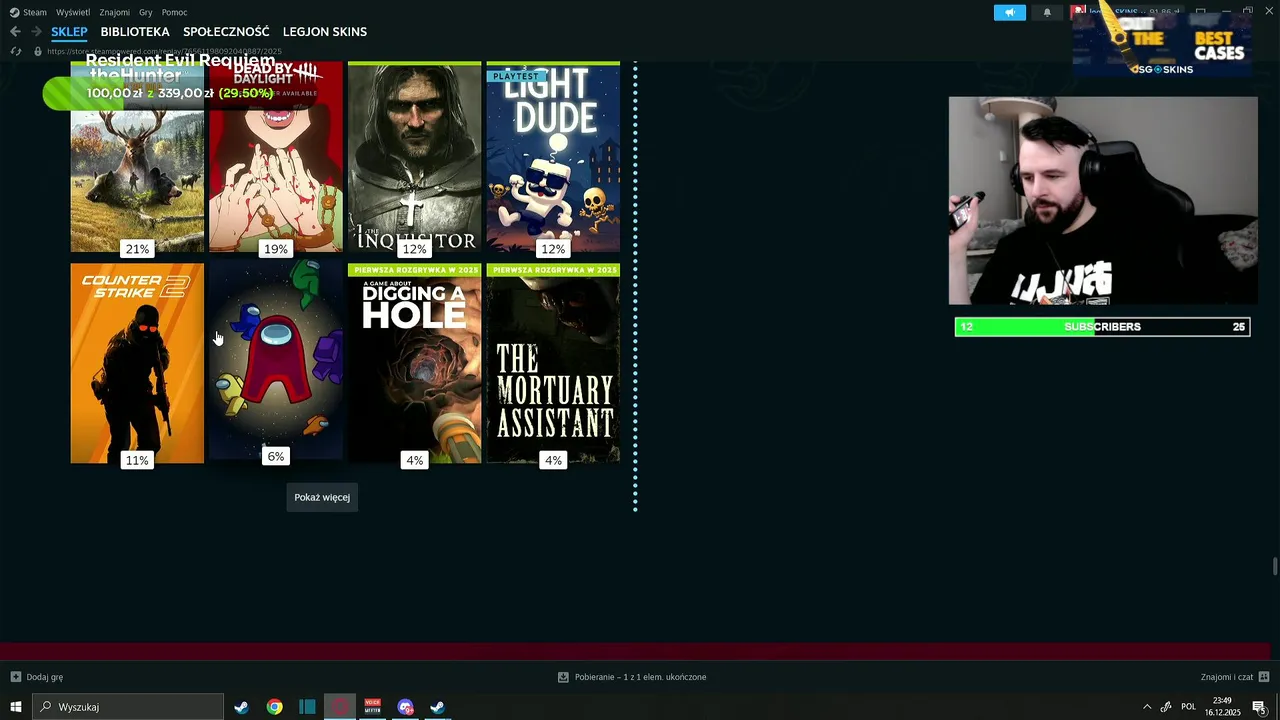Viewport: 1280px width, 720px height.
Task: Open the last Steam taskbar icon
Action: [x=437, y=707]
